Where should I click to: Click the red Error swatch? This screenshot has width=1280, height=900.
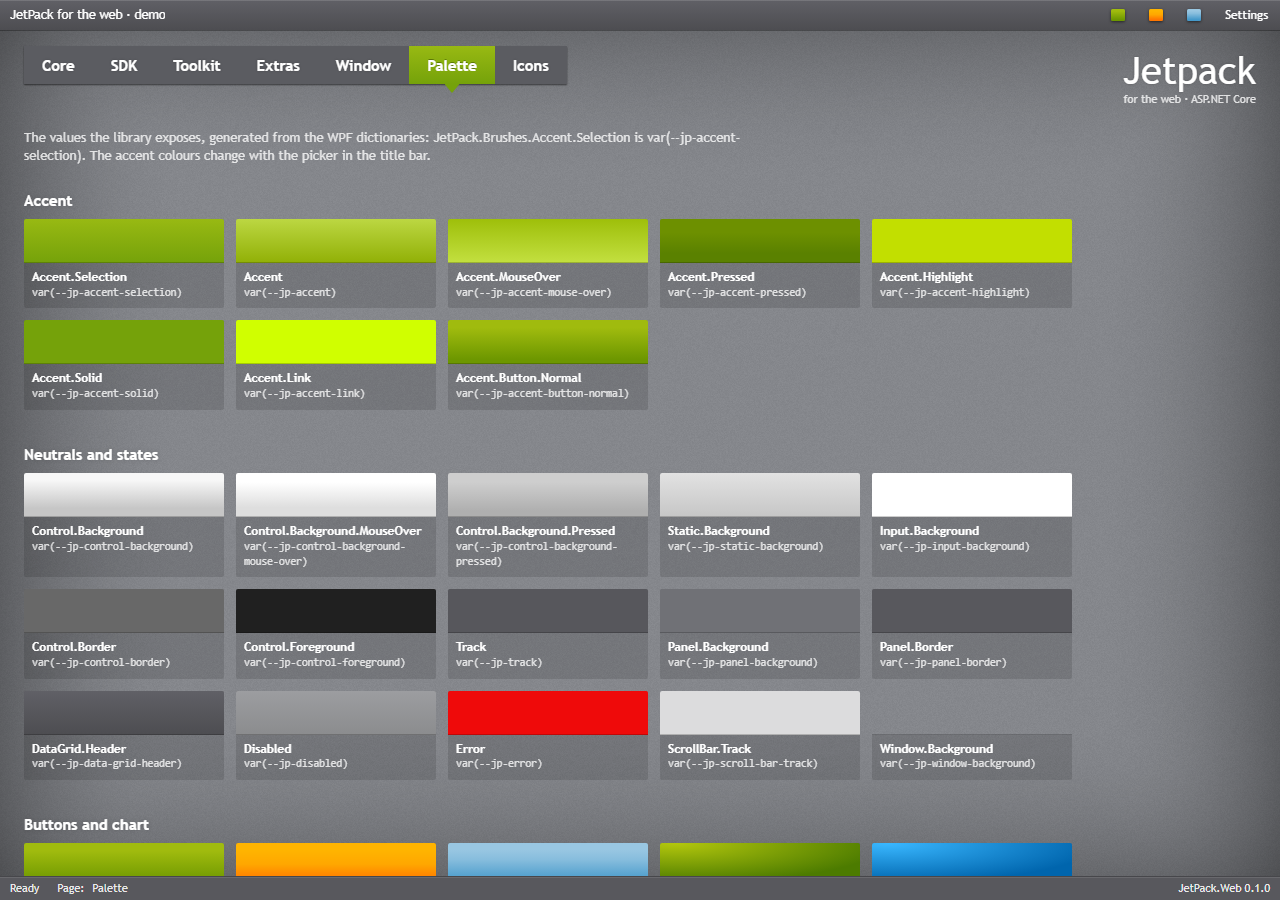(548, 713)
